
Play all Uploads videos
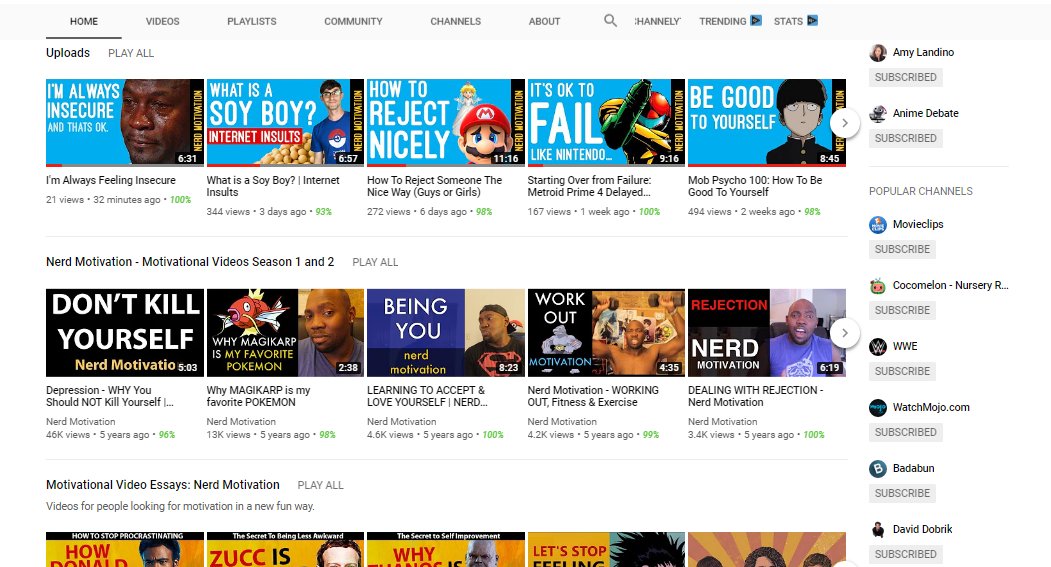pos(131,53)
